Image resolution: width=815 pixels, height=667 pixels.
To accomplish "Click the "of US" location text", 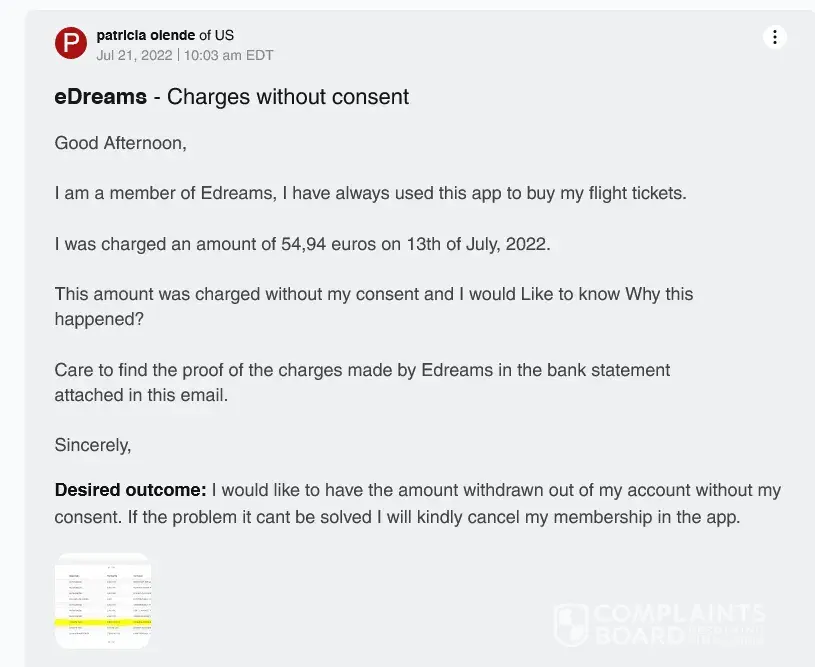I will tap(217, 35).
